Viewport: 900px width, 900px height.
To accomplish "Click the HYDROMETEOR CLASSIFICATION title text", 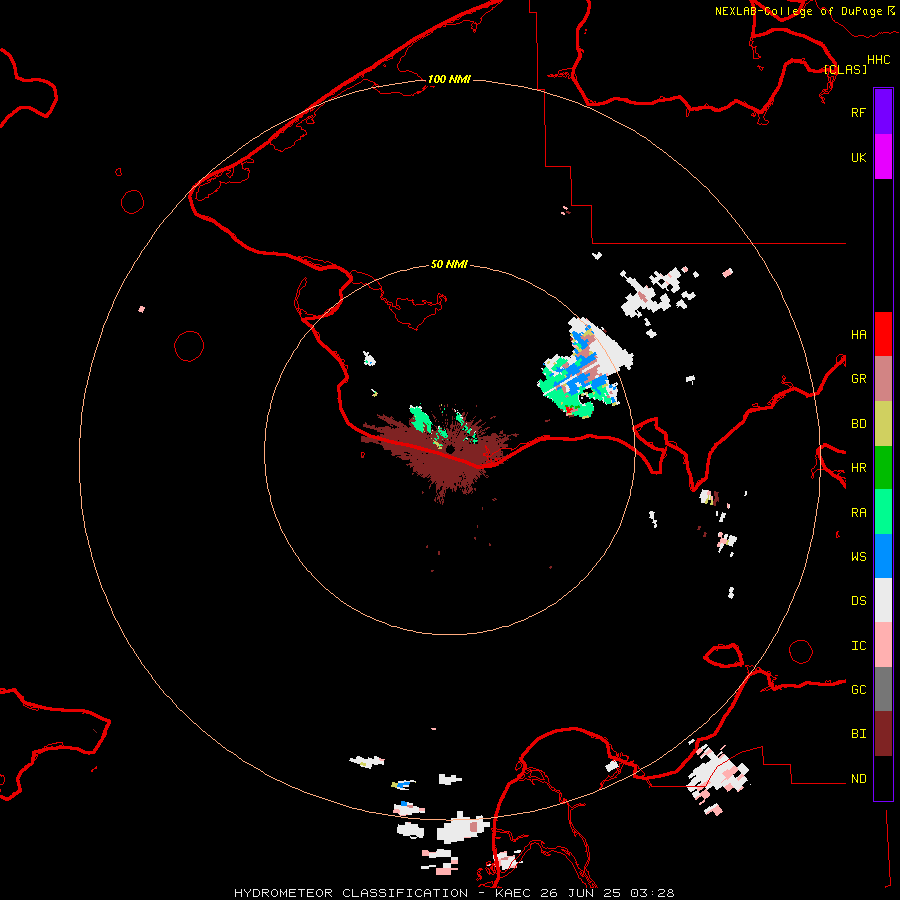I will pyautogui.click(x=351, y=893).
